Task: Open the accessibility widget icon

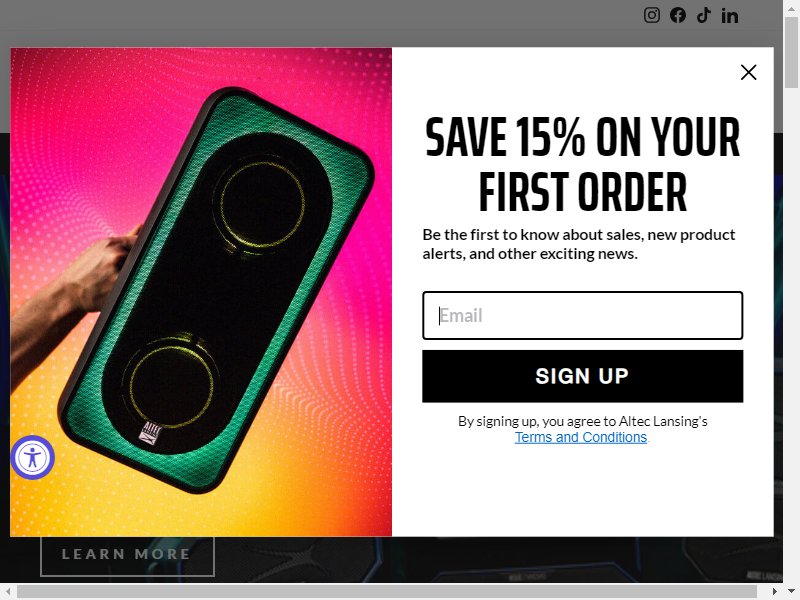Action: coord(33,457)
